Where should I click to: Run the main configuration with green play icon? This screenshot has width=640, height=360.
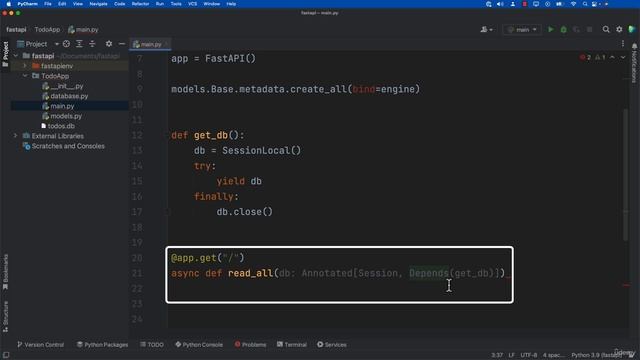click(x=551, y=29)
